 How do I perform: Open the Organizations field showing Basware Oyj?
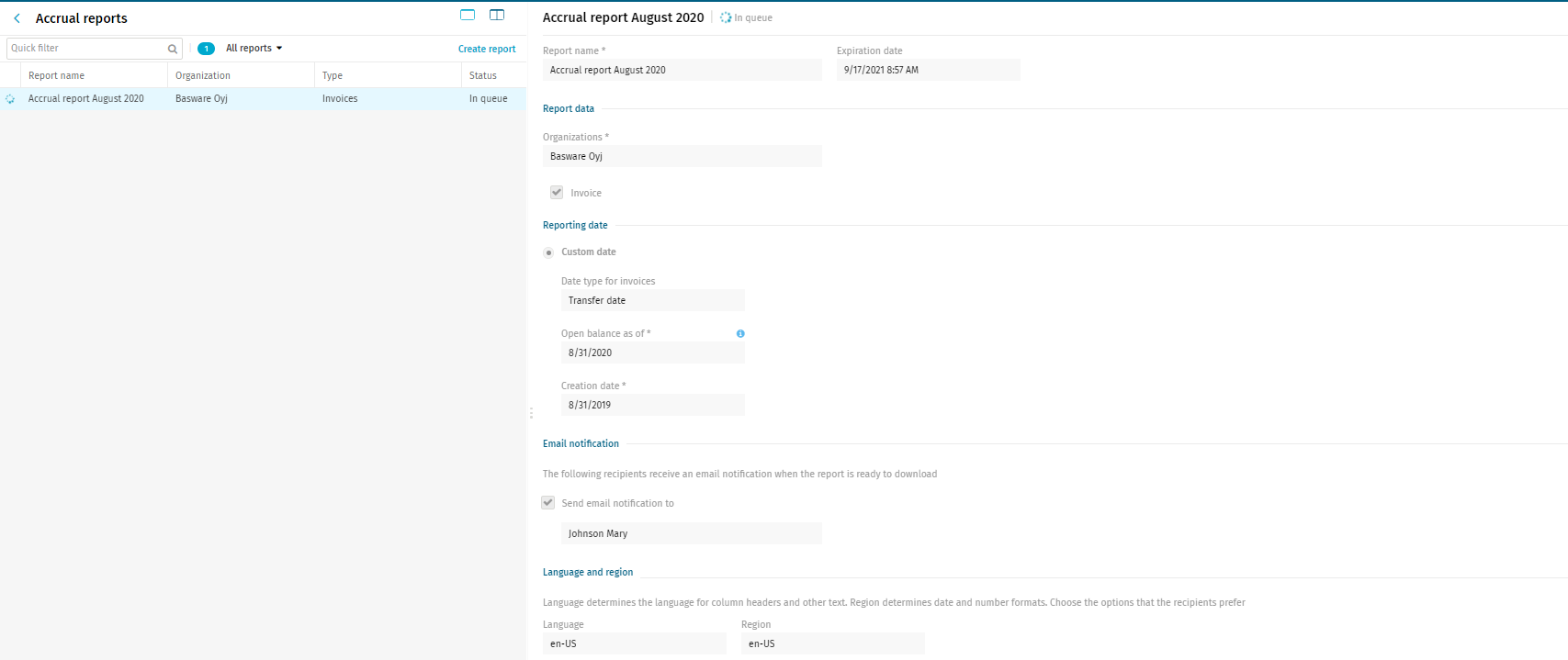point(682,156)
